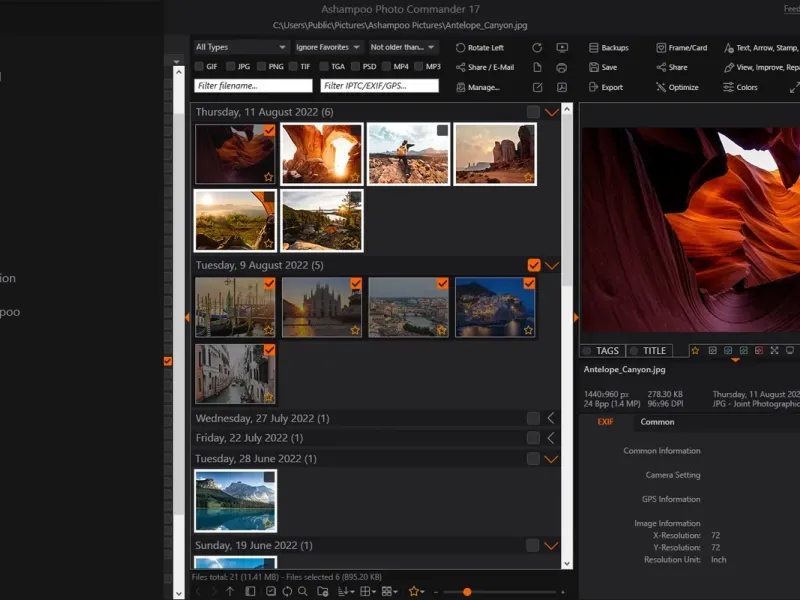Click the print icon in toolbar
Screen dimensions: 800x600
(x=561, y=68)
